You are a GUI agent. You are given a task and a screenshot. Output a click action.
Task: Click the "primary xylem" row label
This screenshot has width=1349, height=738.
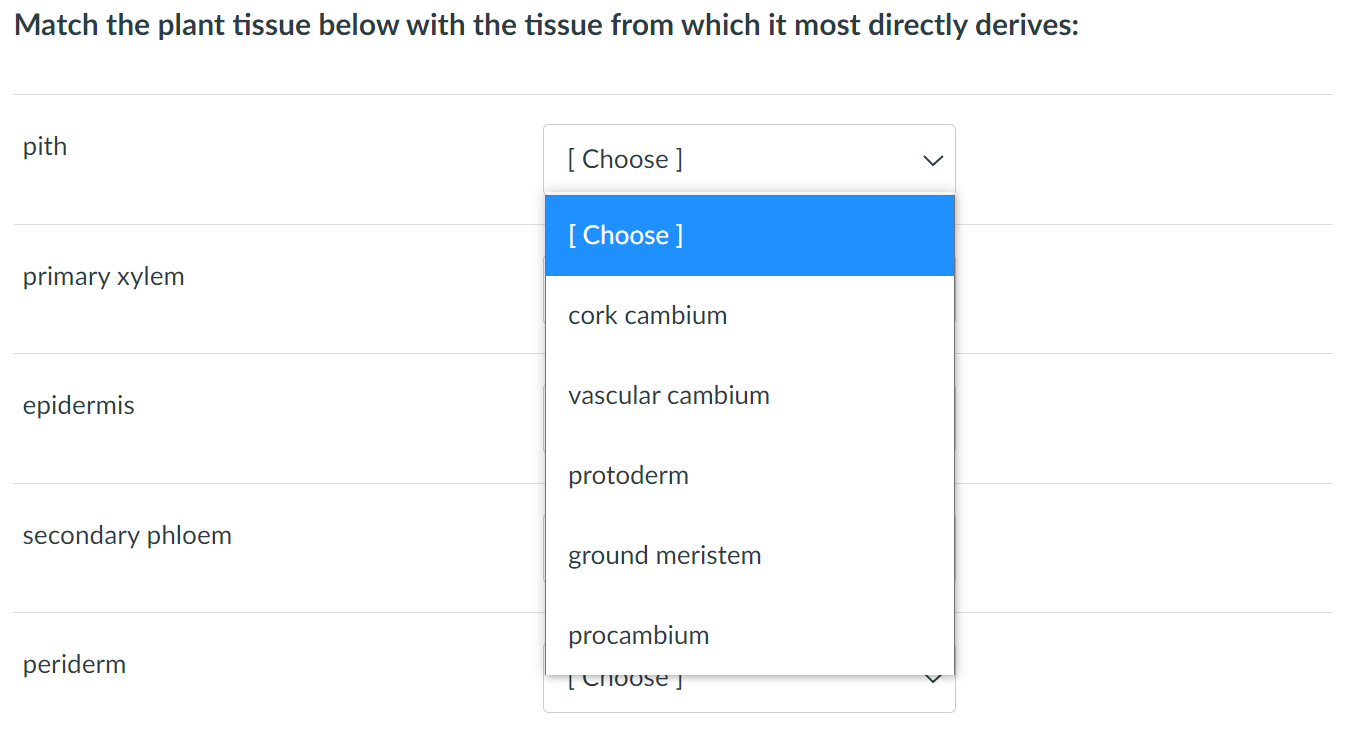(x=103, y=276)
